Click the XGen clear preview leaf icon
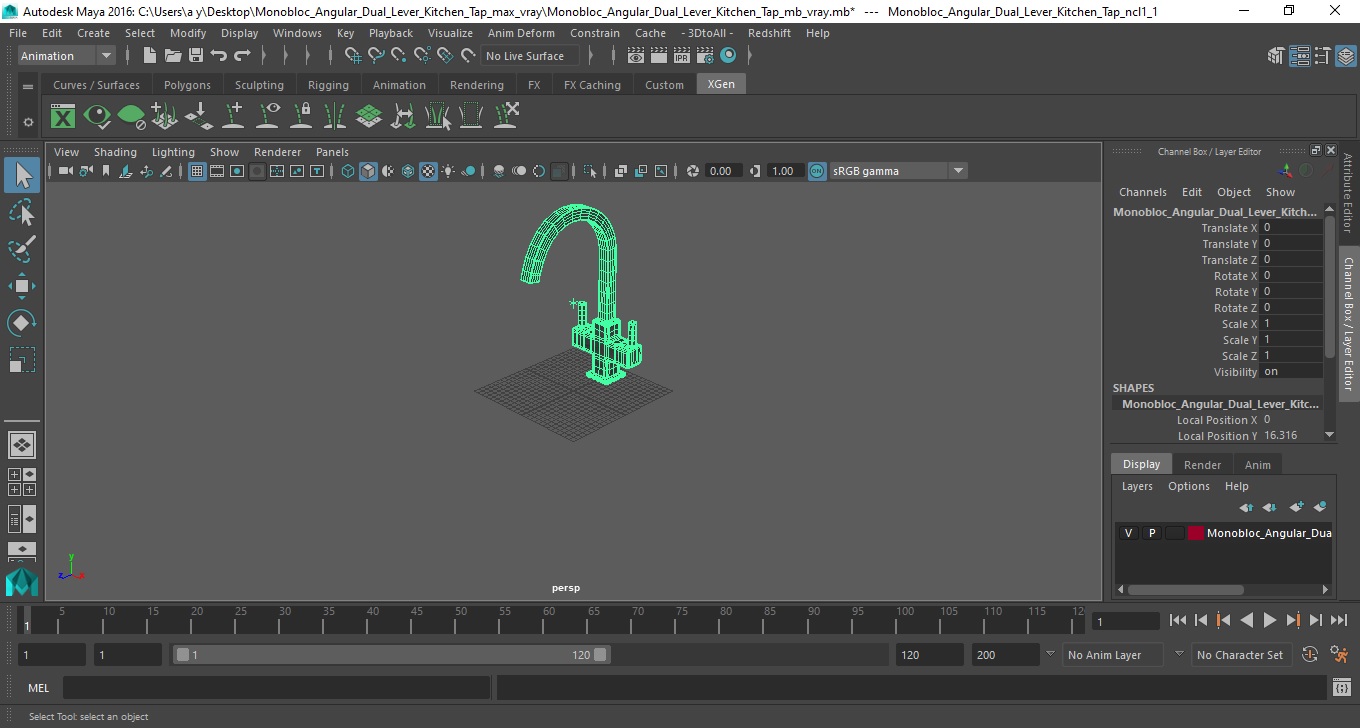Image resolution: width=1360 pixels, height=728 pixels. [131, 117]
